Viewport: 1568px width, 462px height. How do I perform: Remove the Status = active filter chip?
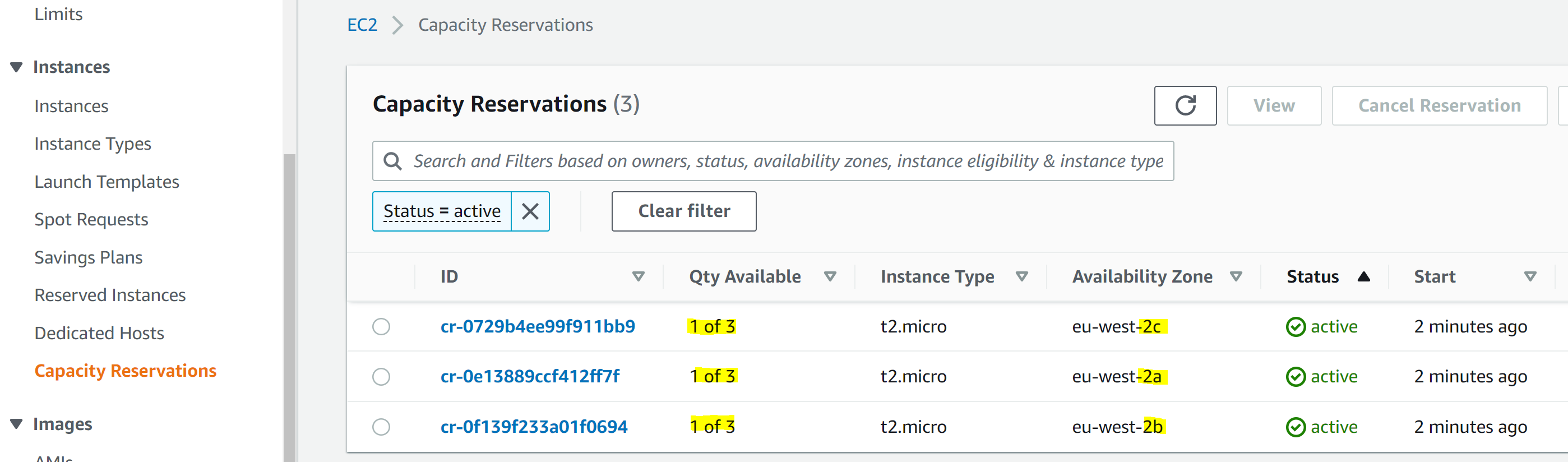[530, 211]
